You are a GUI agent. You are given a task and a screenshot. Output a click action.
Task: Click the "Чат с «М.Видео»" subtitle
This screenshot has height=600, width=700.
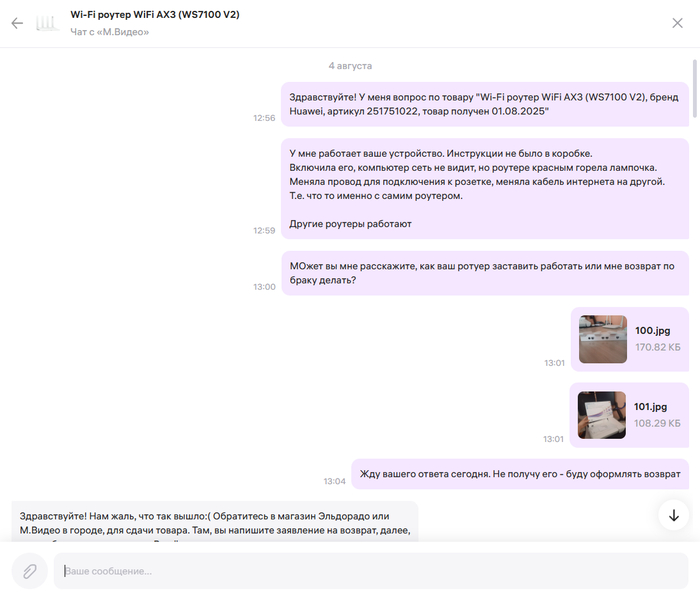pyautogui.click(x=109, y=32)
